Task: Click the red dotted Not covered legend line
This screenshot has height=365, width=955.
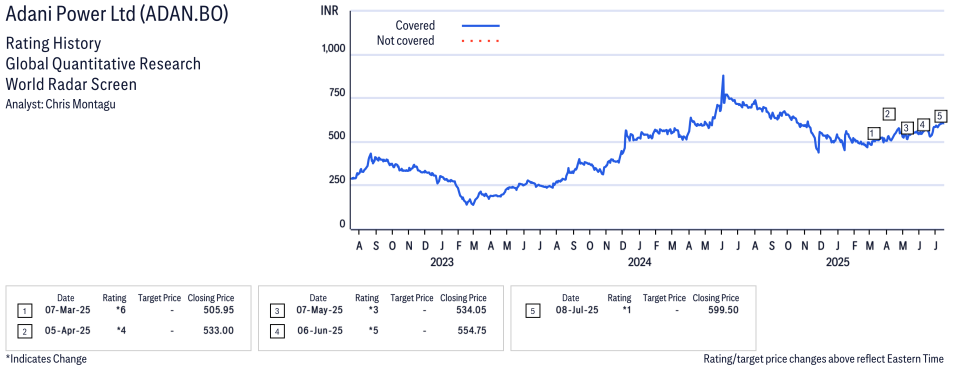Action: point(481,41)
